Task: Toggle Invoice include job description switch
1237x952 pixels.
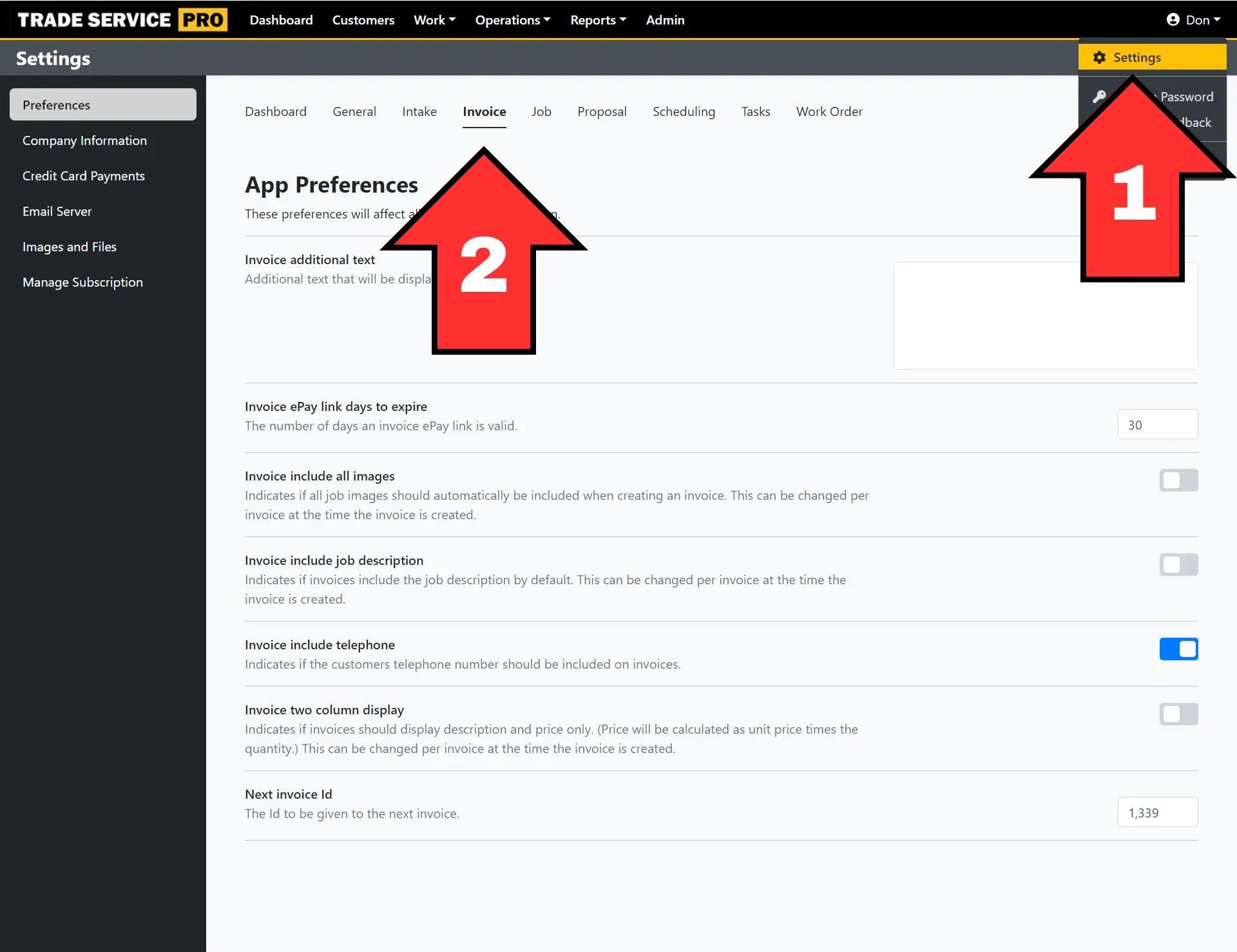Action: coord(1178,563)
